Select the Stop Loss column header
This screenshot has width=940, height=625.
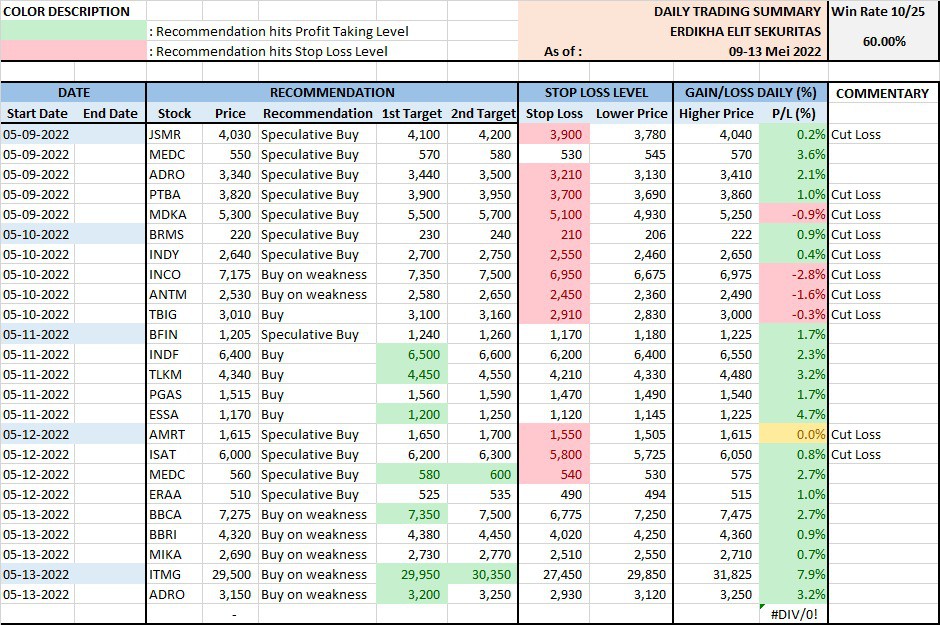pyautogui.click(x=554, y=114)
